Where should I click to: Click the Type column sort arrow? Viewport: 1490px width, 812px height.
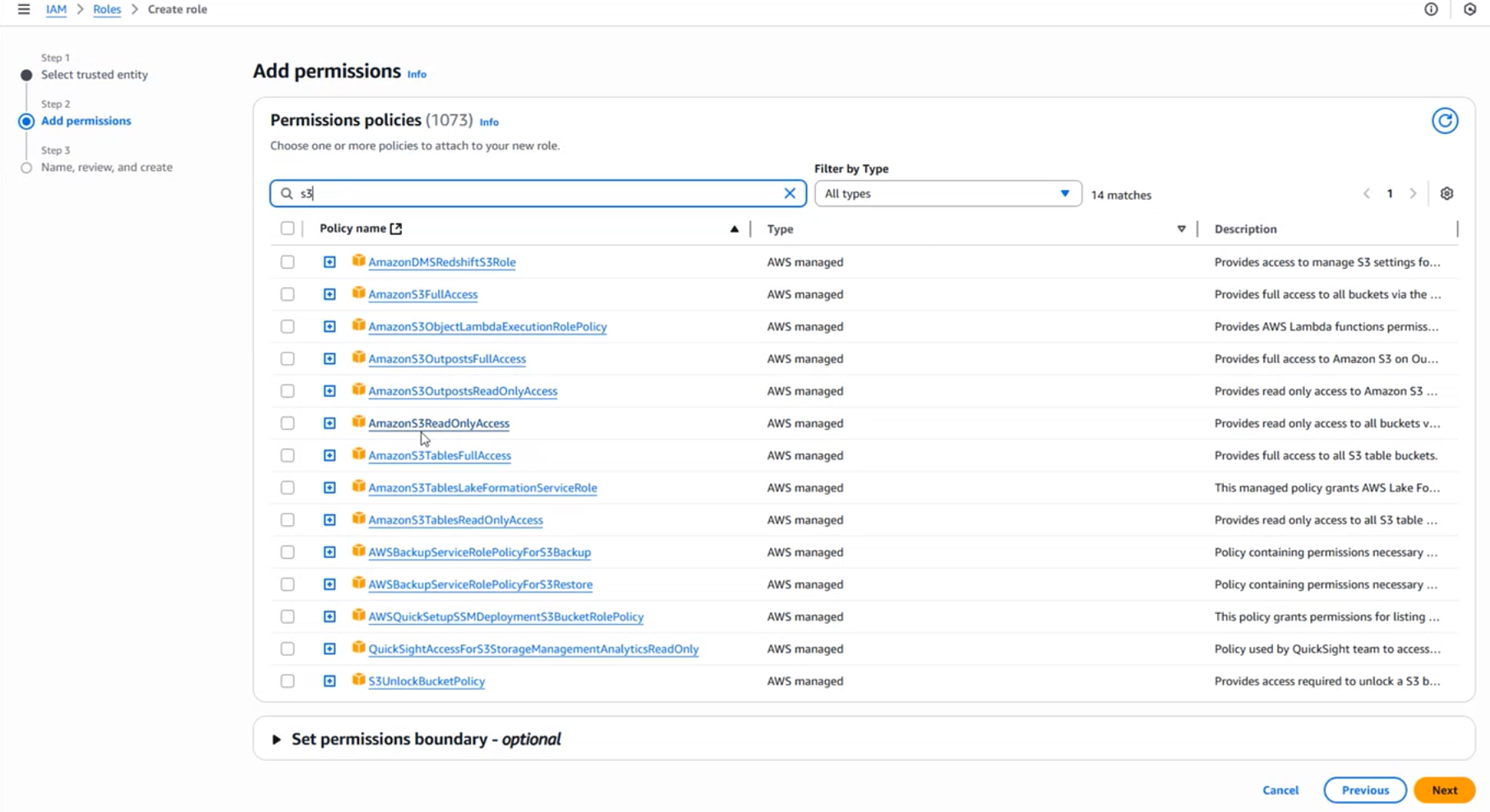pyautogui.click(x=1181, y=229)
